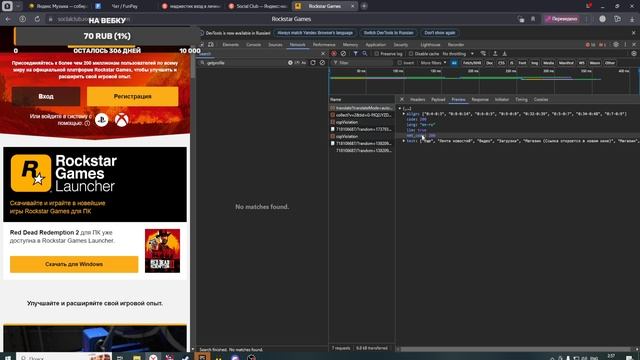
Task: Click the red record network log button
Action: pos(334,53)
